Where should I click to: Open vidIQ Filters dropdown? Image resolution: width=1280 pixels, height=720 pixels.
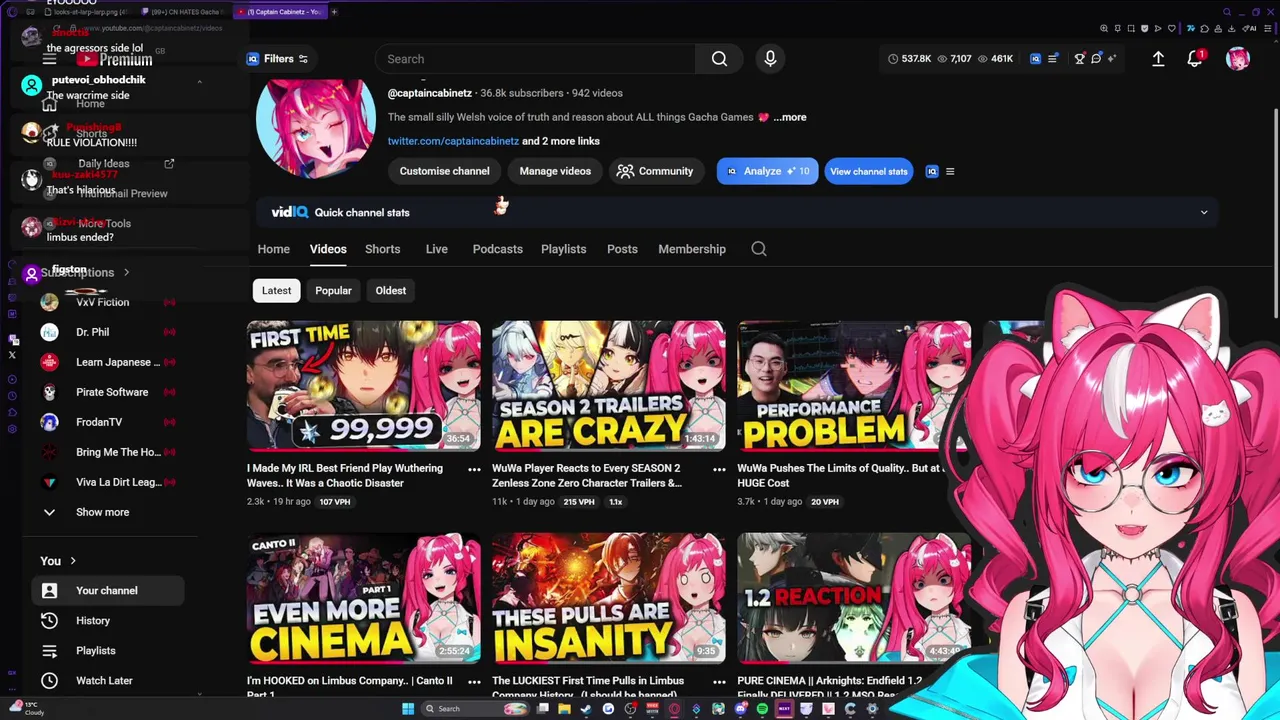click(x=278, y=59)
